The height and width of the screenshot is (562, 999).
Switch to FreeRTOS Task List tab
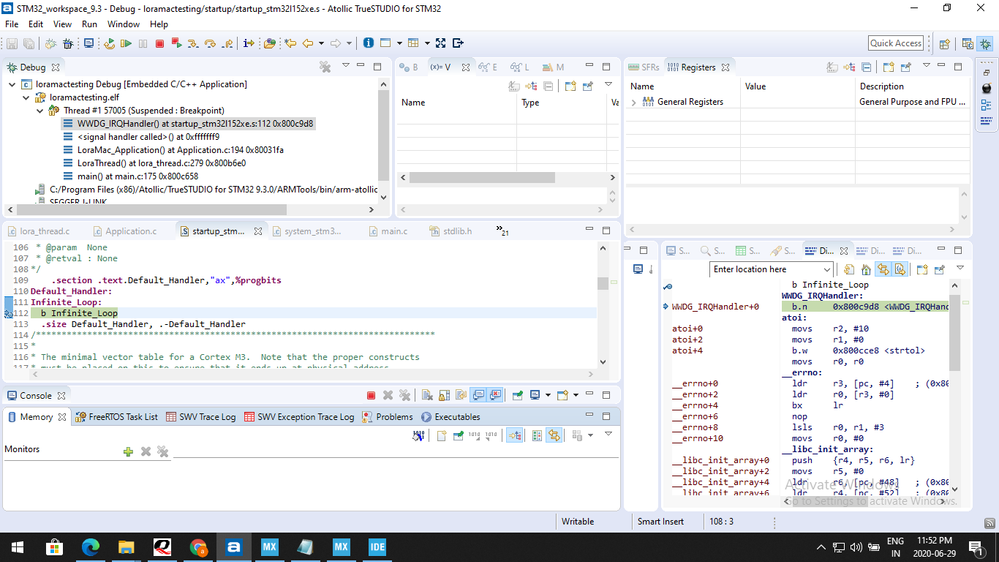pos(116,417)
